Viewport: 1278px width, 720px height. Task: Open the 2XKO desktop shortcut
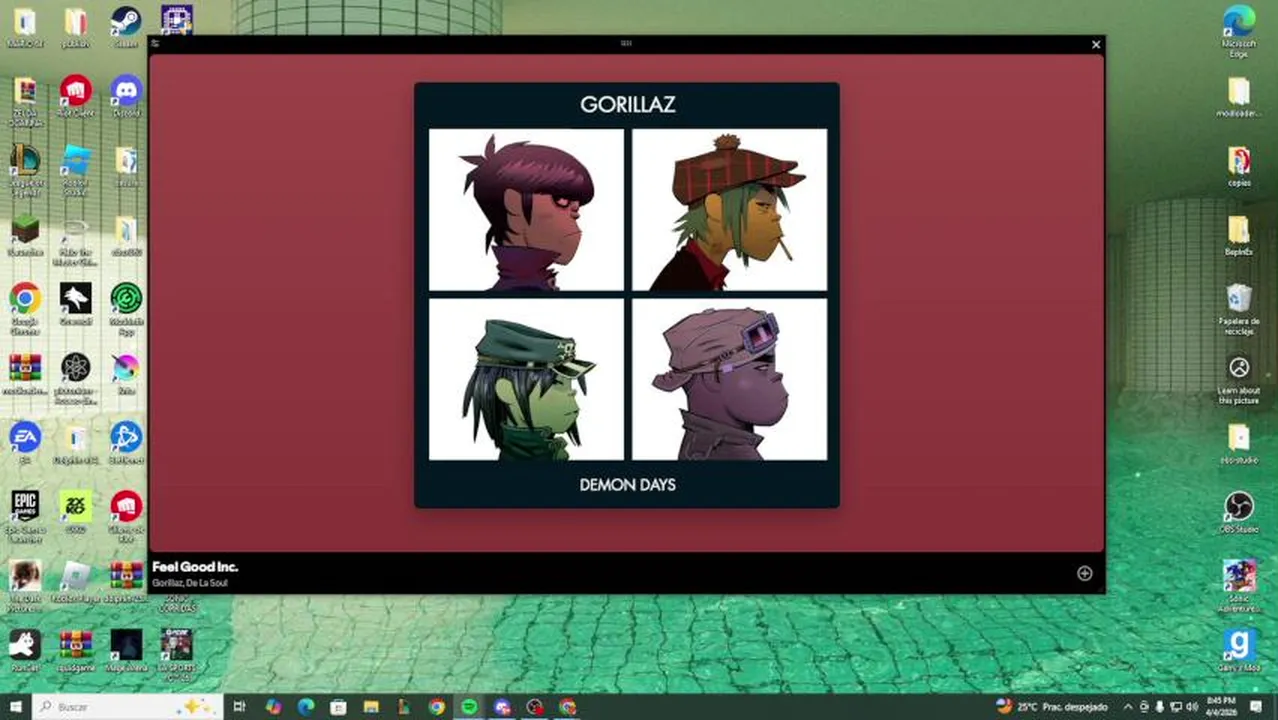[x=75, y=511]
